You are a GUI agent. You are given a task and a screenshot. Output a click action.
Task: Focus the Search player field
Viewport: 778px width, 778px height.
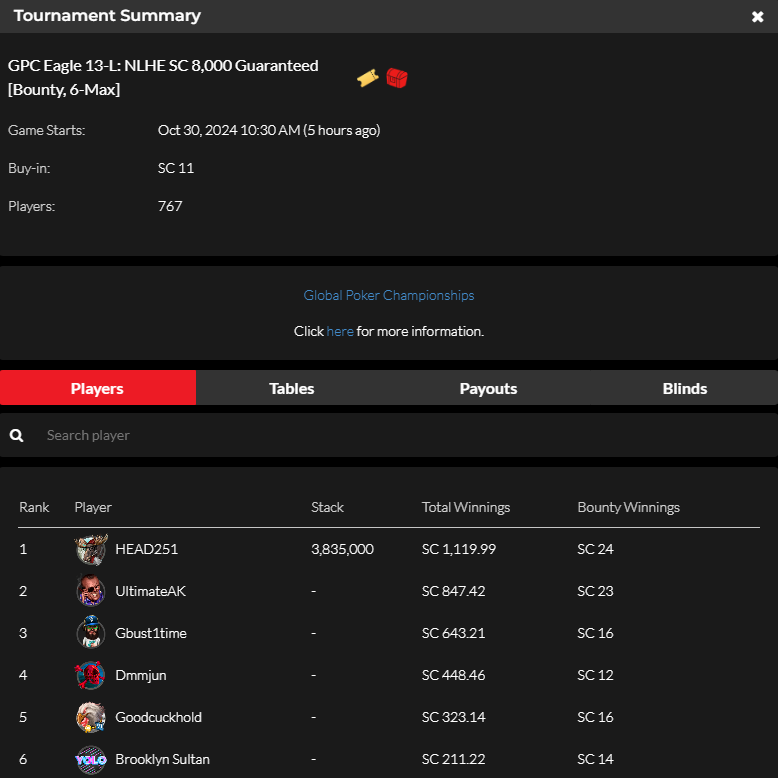pyautogui.click(x=389, y=435)
